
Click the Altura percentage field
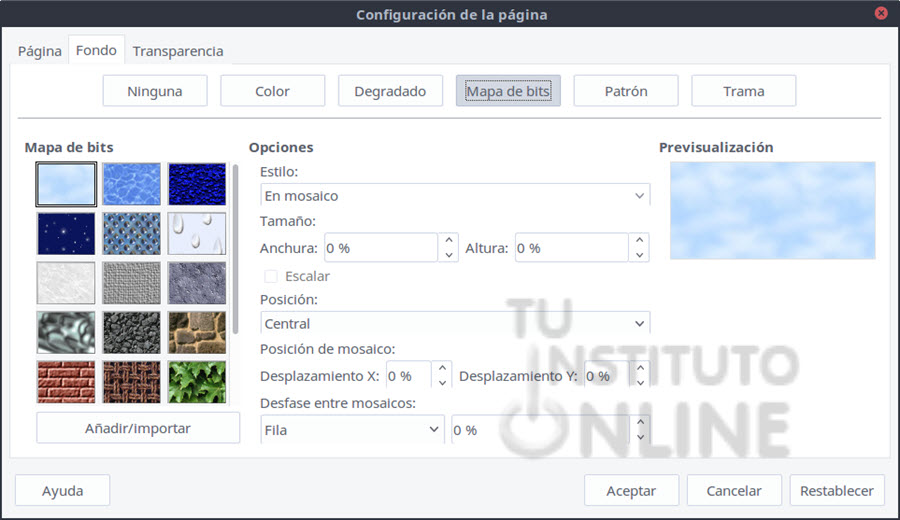(x=572, y=248)
